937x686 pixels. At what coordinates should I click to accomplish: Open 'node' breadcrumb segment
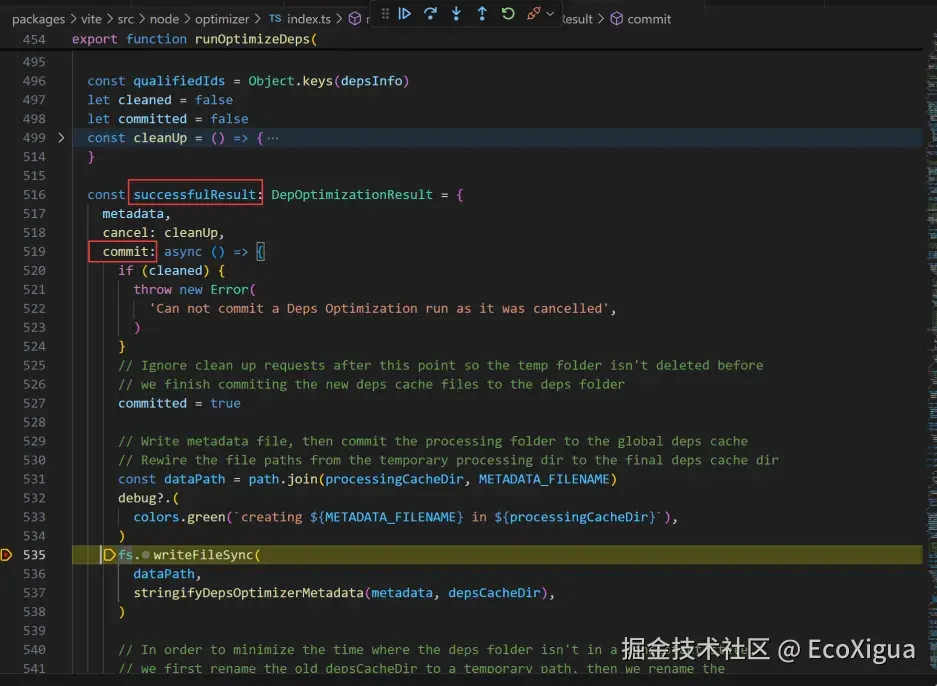(164, 19)
